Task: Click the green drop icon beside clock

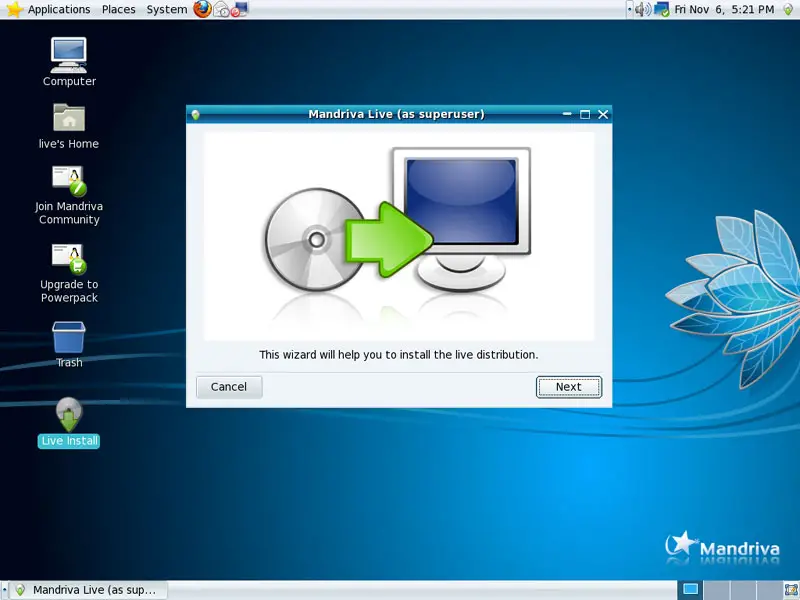Action: point(788,9)
